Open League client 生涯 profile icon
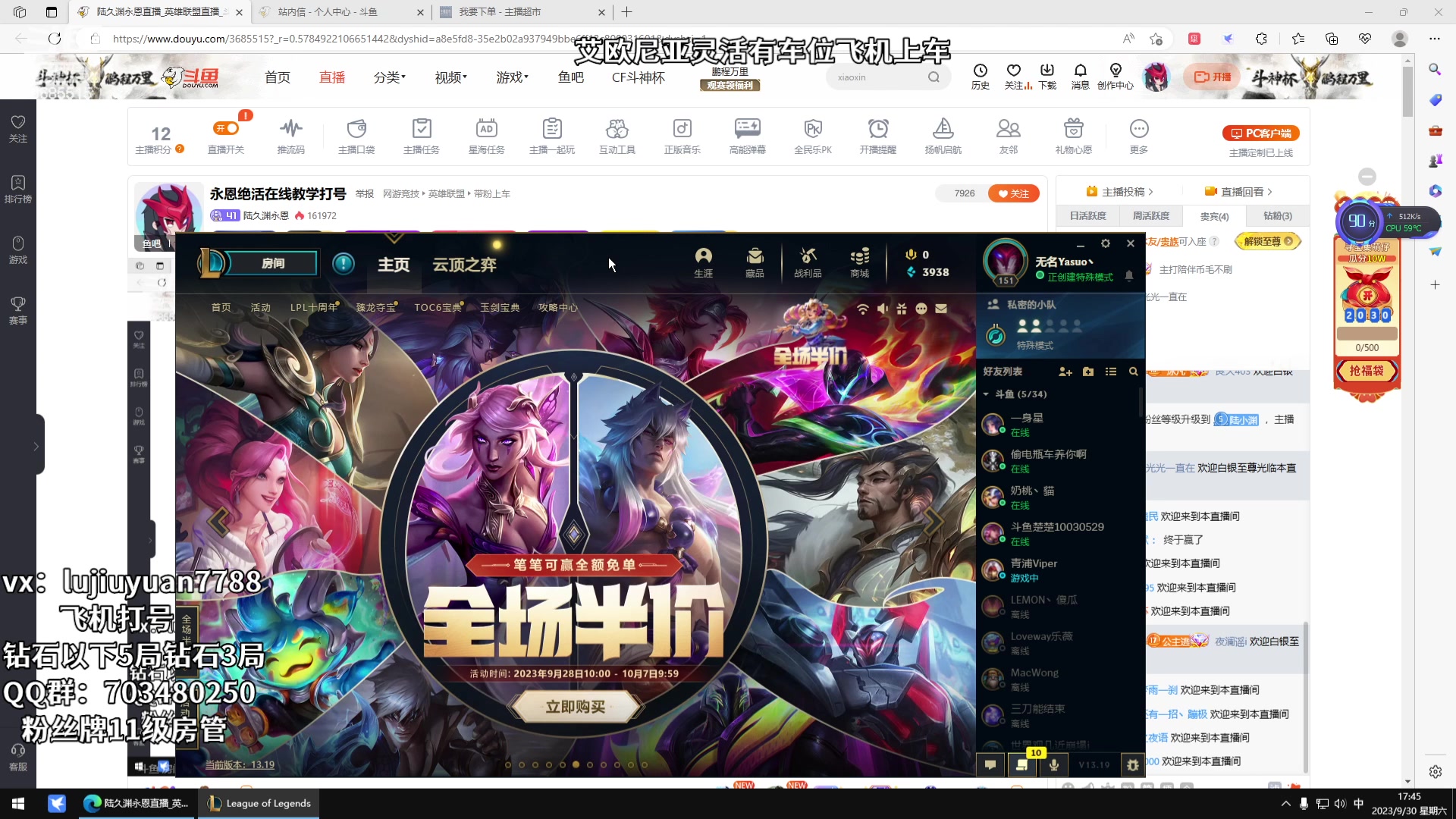 704,262
